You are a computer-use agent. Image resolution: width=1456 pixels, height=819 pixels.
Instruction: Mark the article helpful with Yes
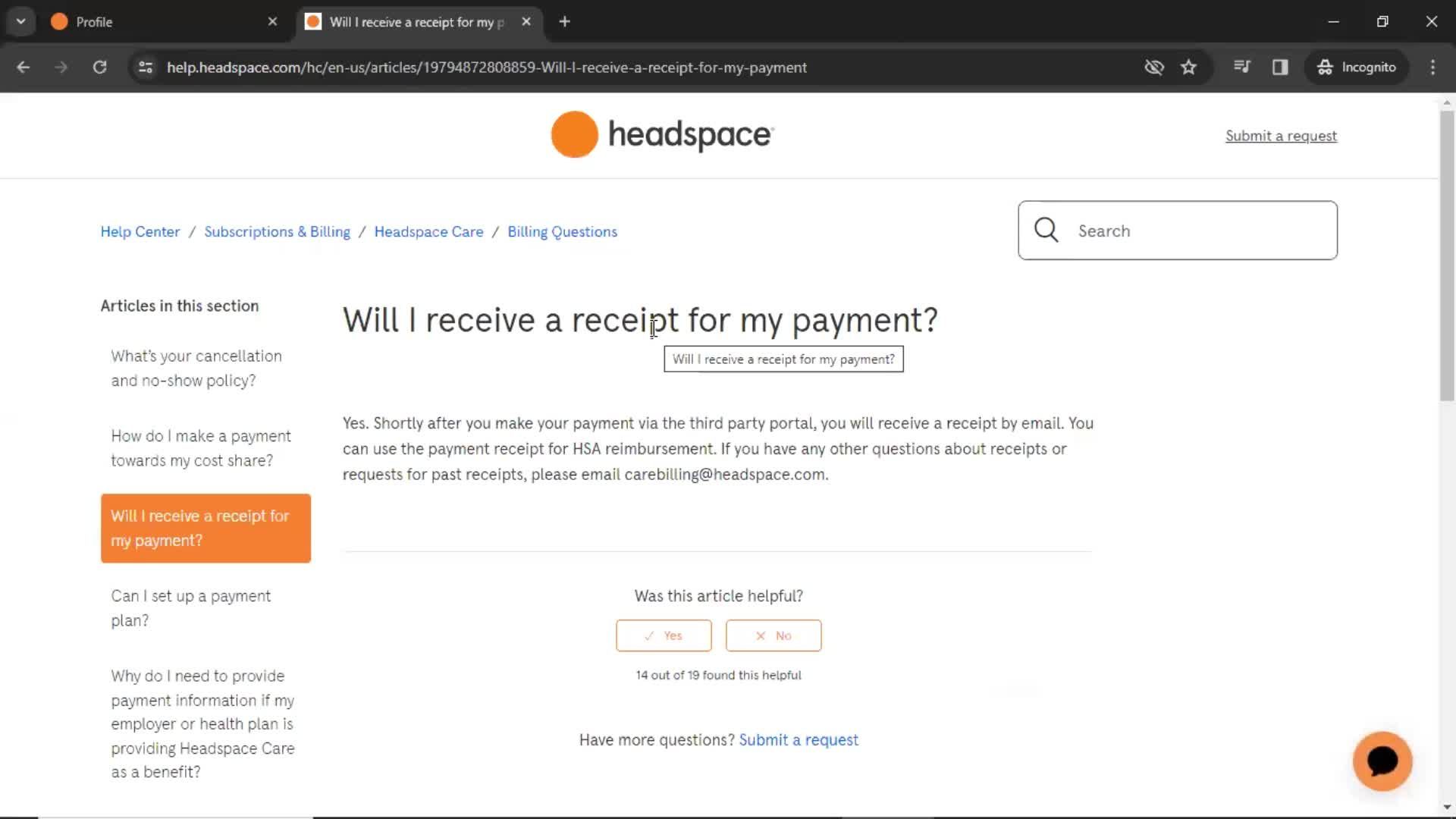(664, 635)
